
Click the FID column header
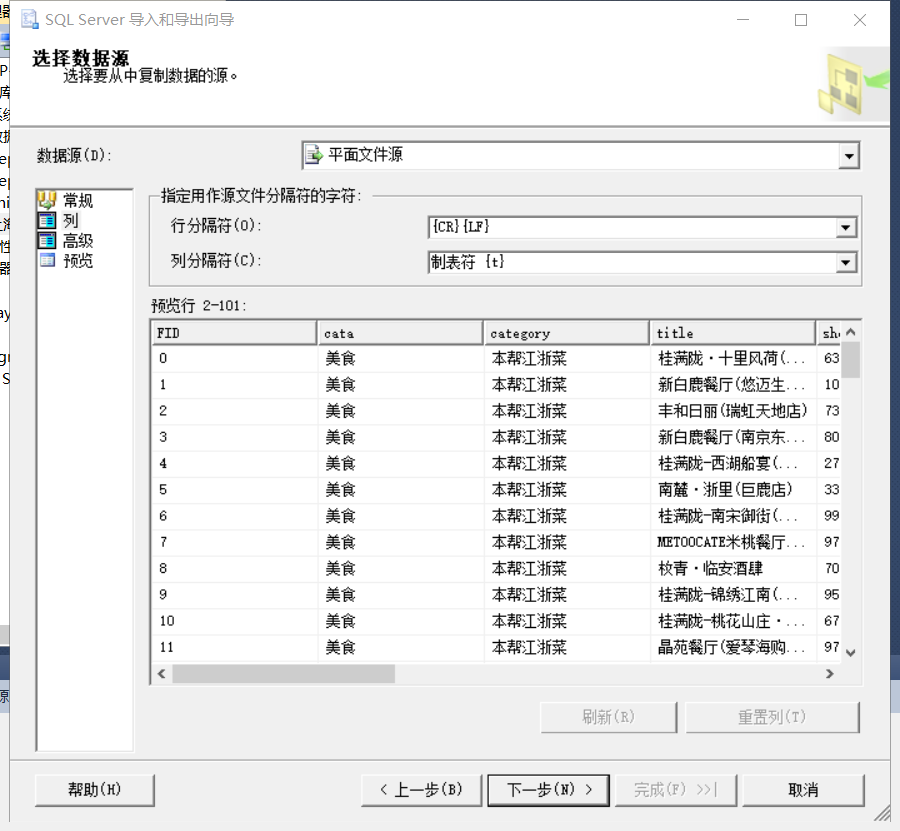[x=234, y=333]
